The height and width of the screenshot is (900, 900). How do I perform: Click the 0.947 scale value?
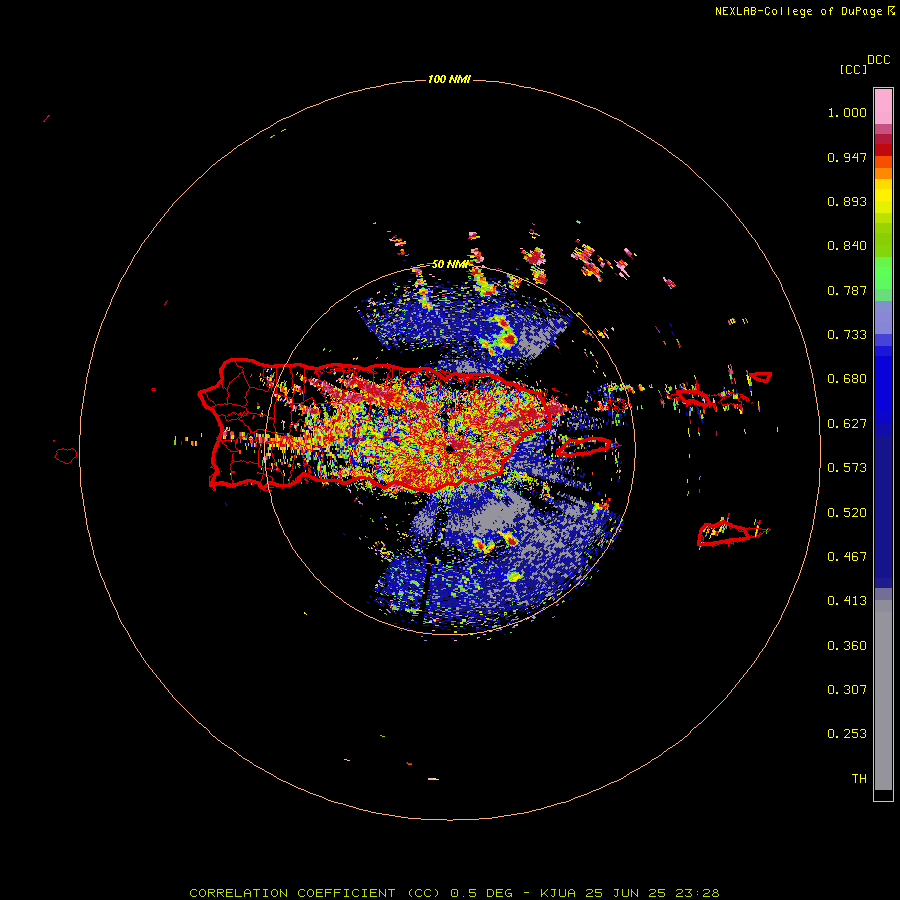click(847, 157)
